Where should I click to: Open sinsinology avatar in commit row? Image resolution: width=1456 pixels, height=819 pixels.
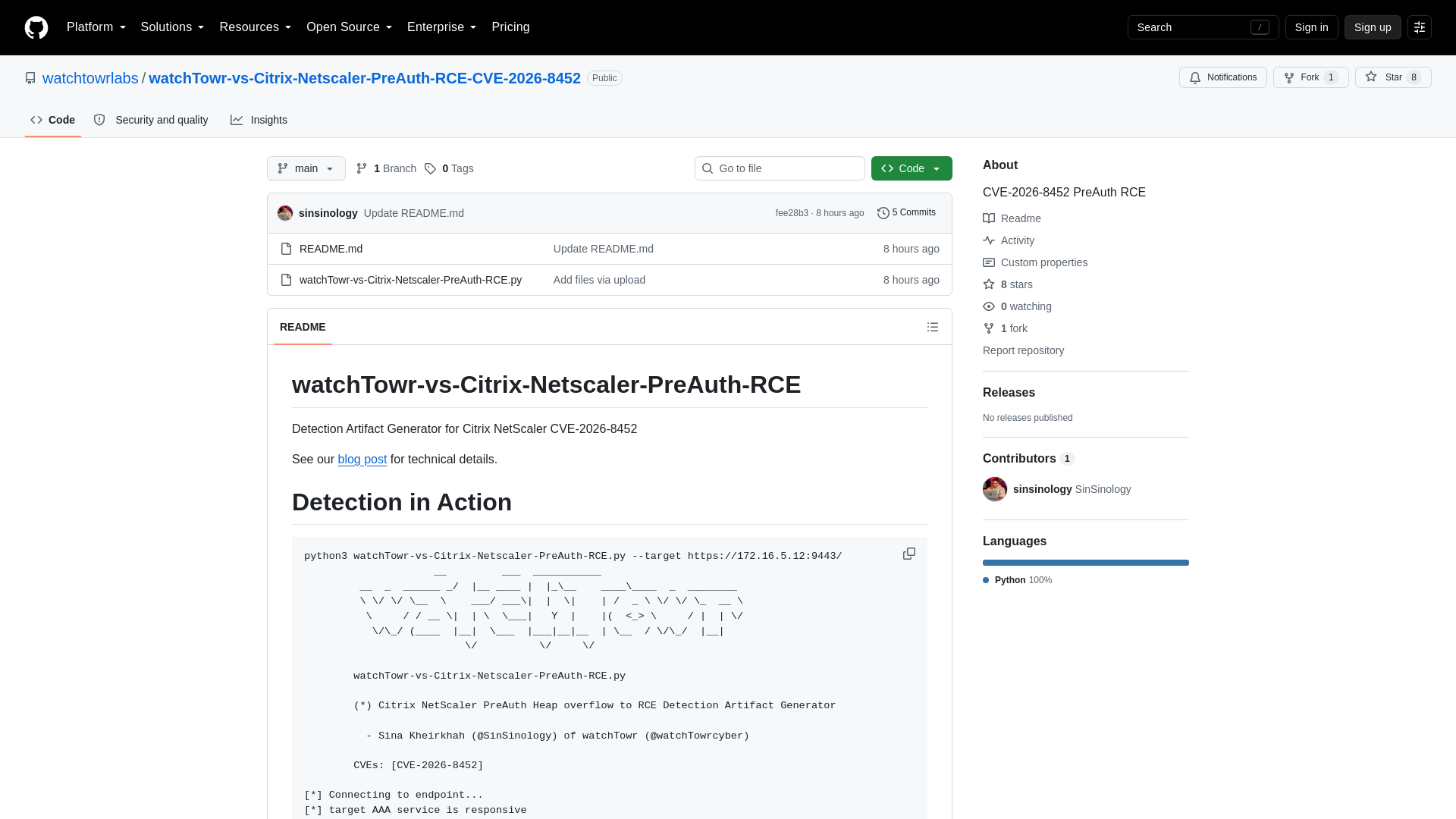tap(285, 213)
